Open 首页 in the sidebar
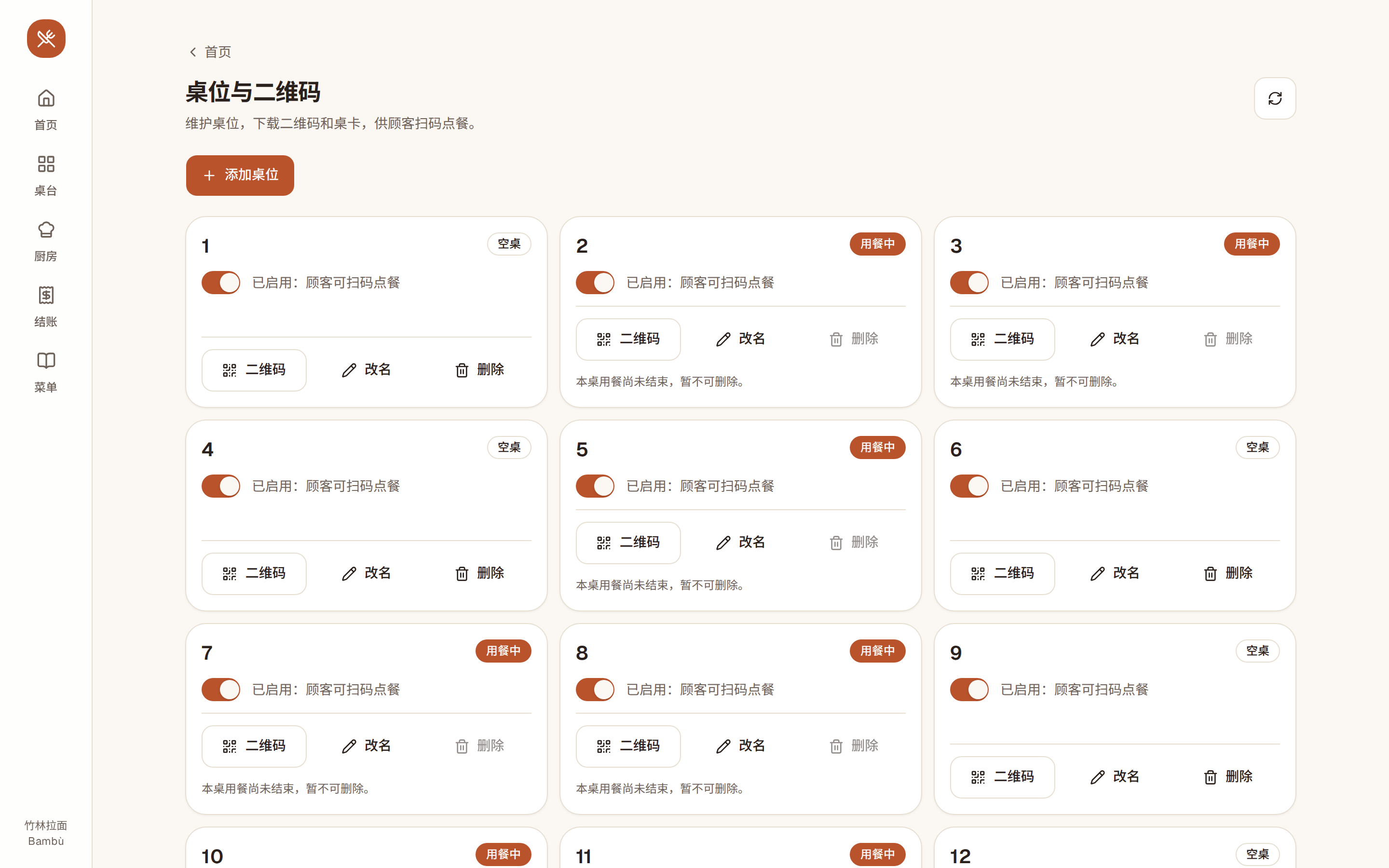Image resolution: width=1389 pixels, height=868 pixels. [46, 109]
